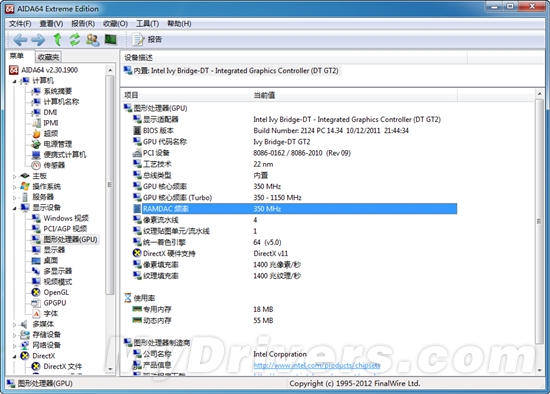Generate a report with the 报告 button
The image size is (550, 394).
click(147, 39)
